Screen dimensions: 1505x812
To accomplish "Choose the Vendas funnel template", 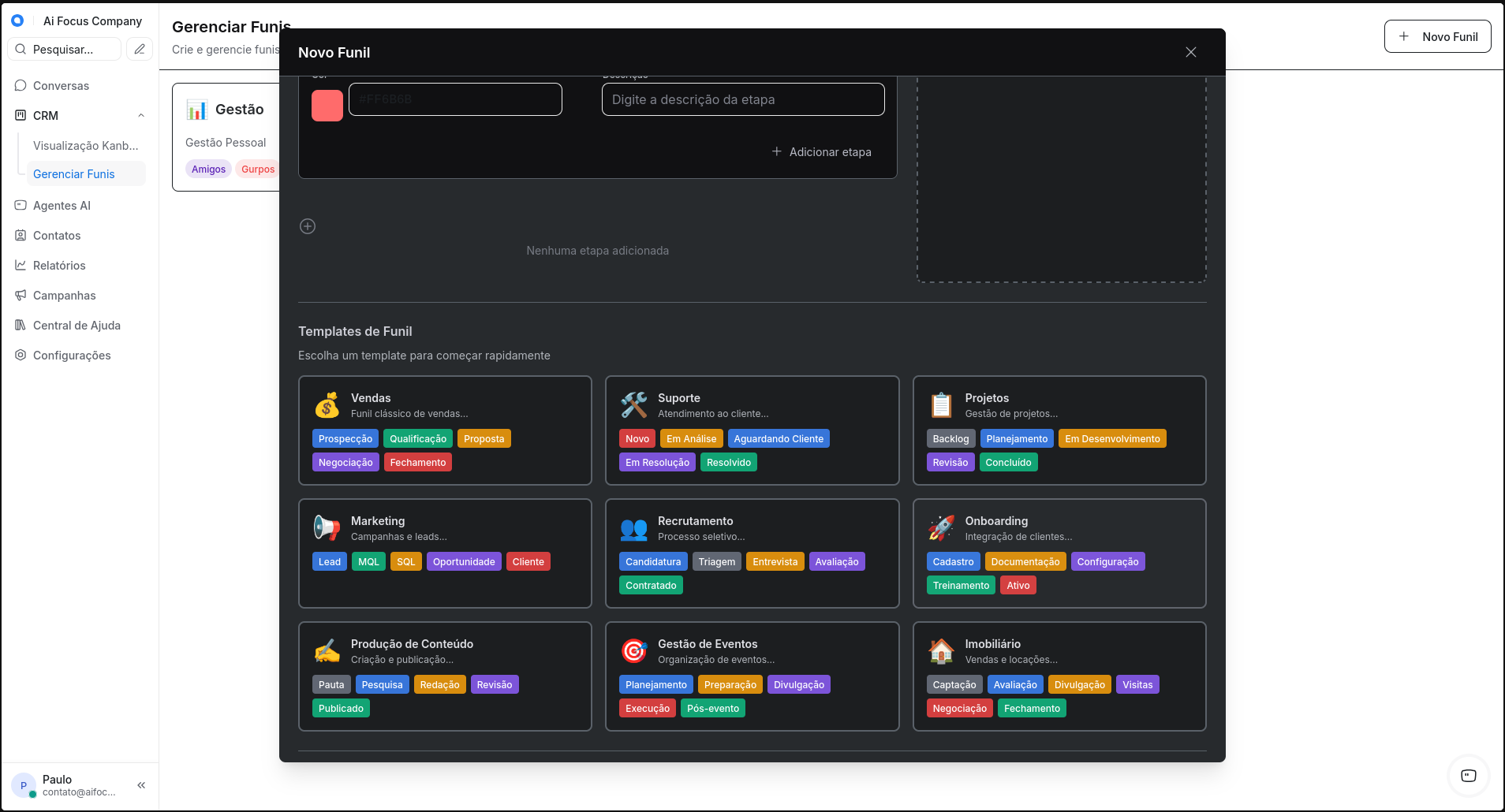I will point(445,430).
